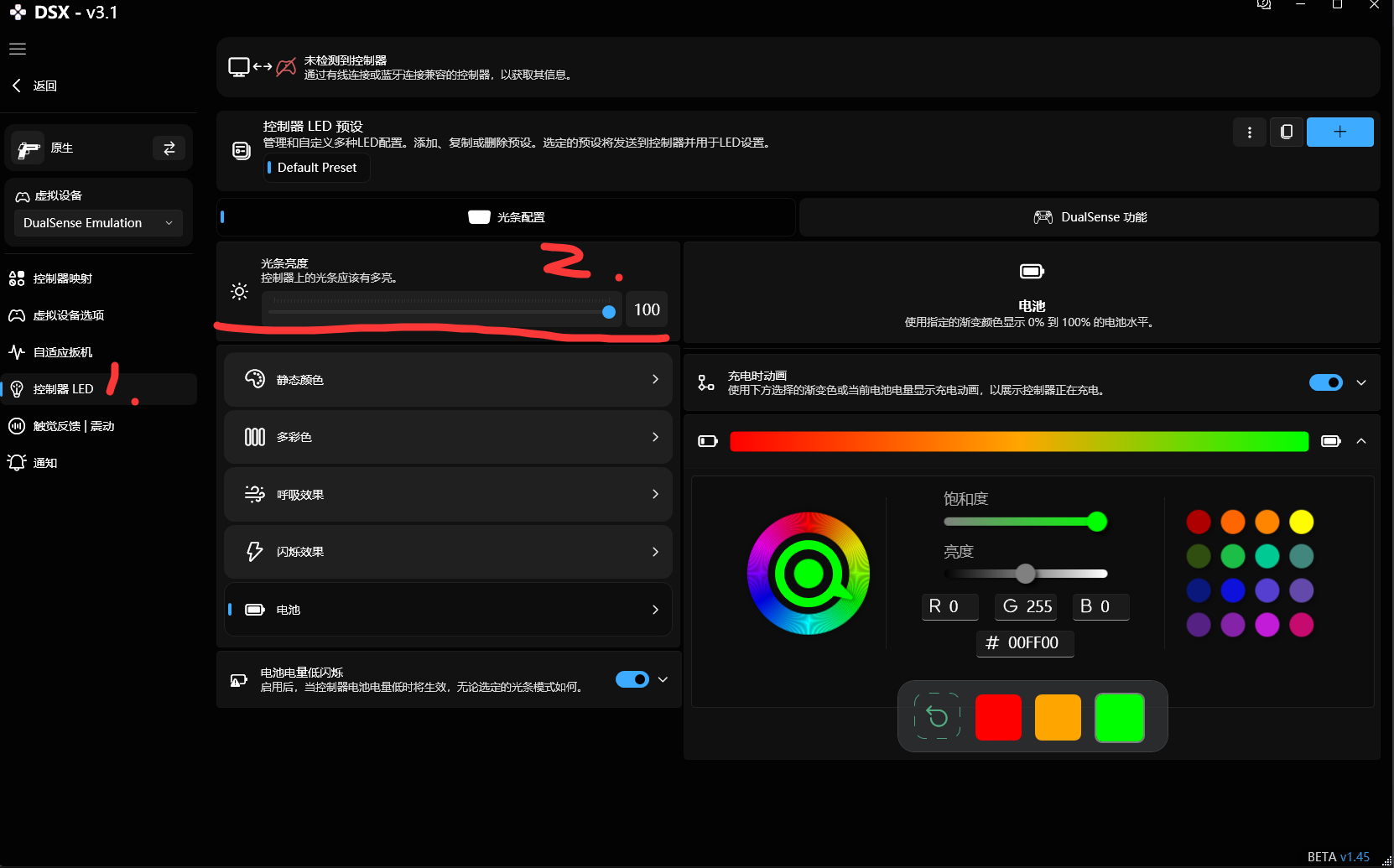Viewport: 1394px width, 868px height.
Task: Pick the dark red palette swatch
Action: coord(1199,522)
